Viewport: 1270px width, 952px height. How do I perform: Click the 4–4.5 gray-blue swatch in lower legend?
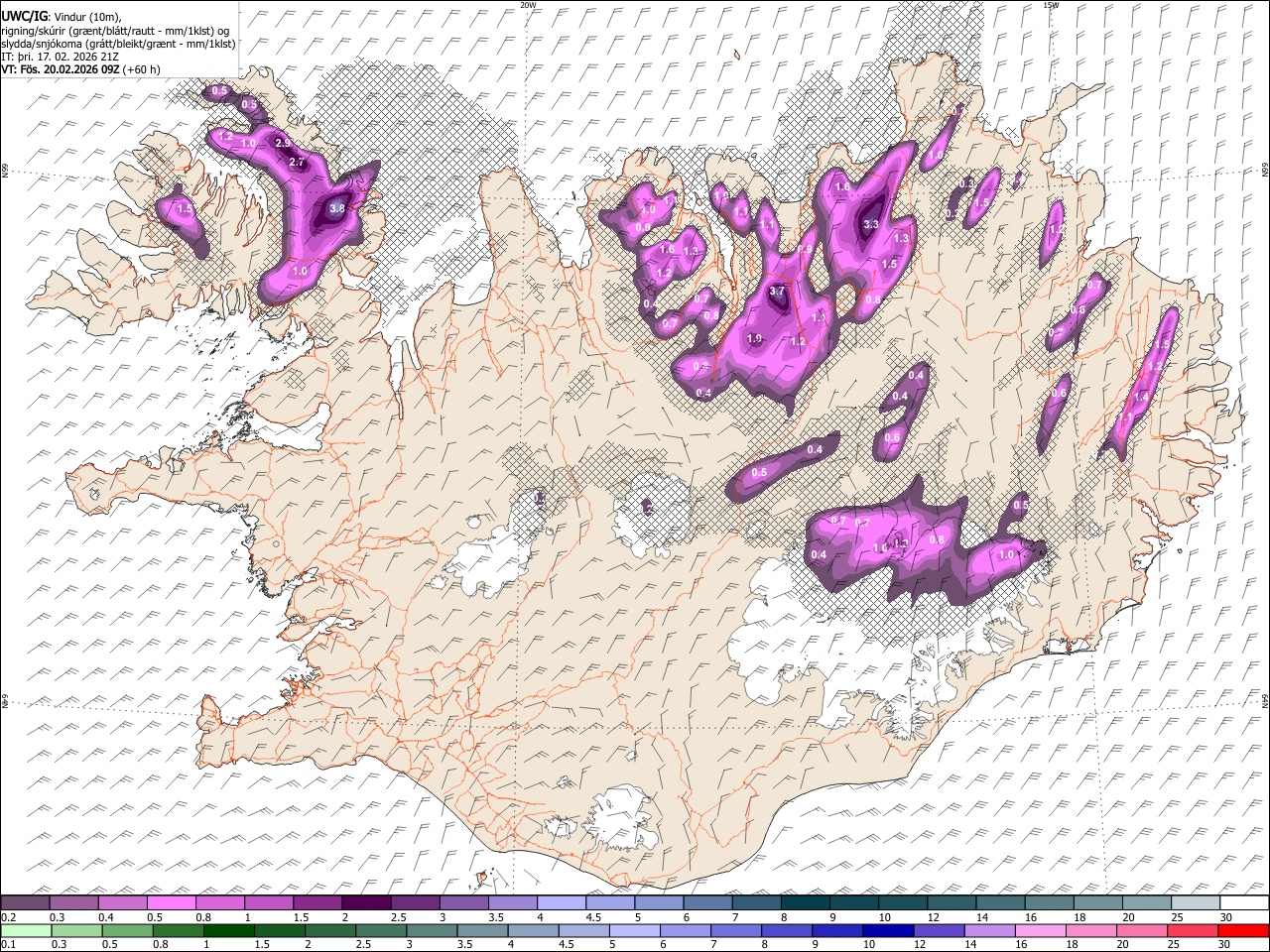pos(534,930)
